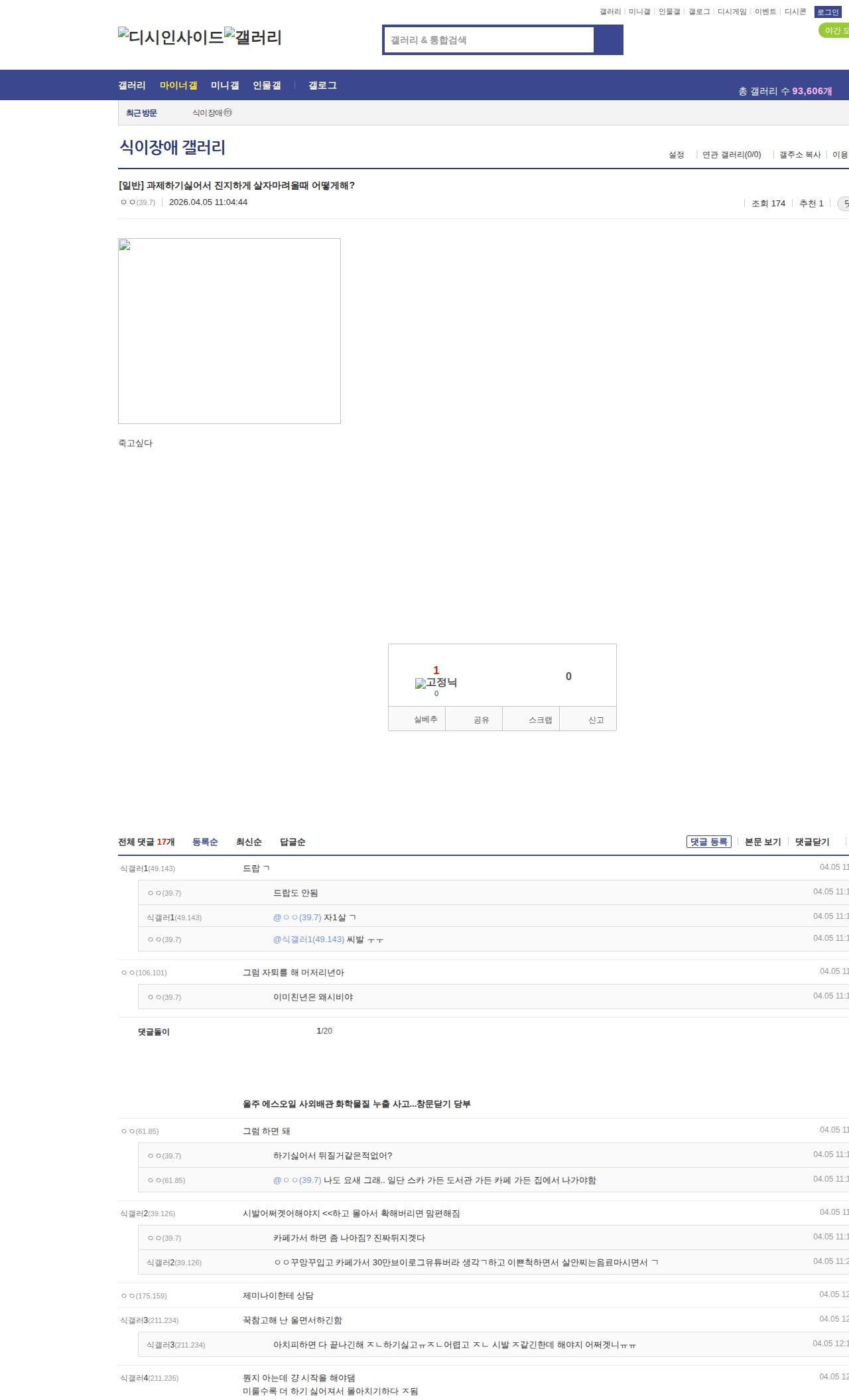Select 갤로그 in the blue navigation bar
This screenshot has width=849, height=1400.
[322, 86]
